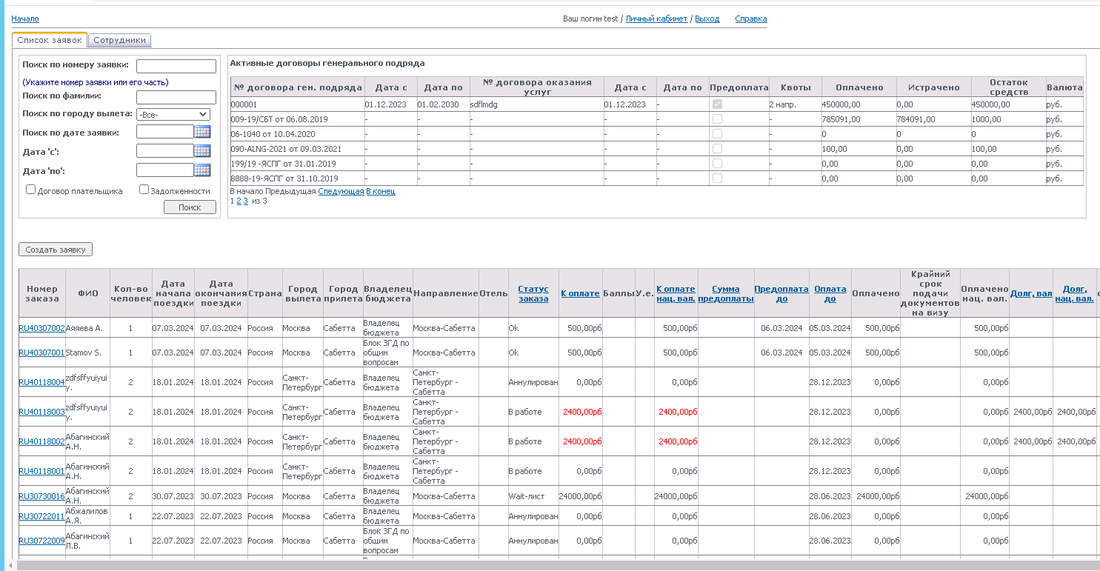
Task: Switch to the 'Сотрудники' tab
Action: click(x=120, y=40)
